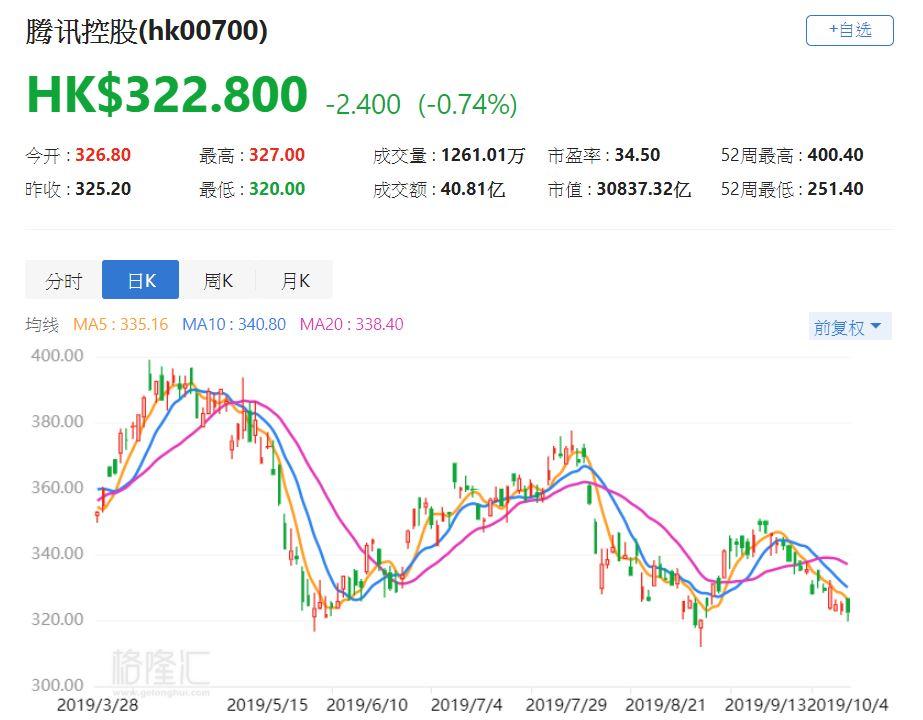The height and width of the screenshot is (720, 923).
Task: Click the 最高 value 327.00
Action: pyautogui.click(x=277, y=155)
